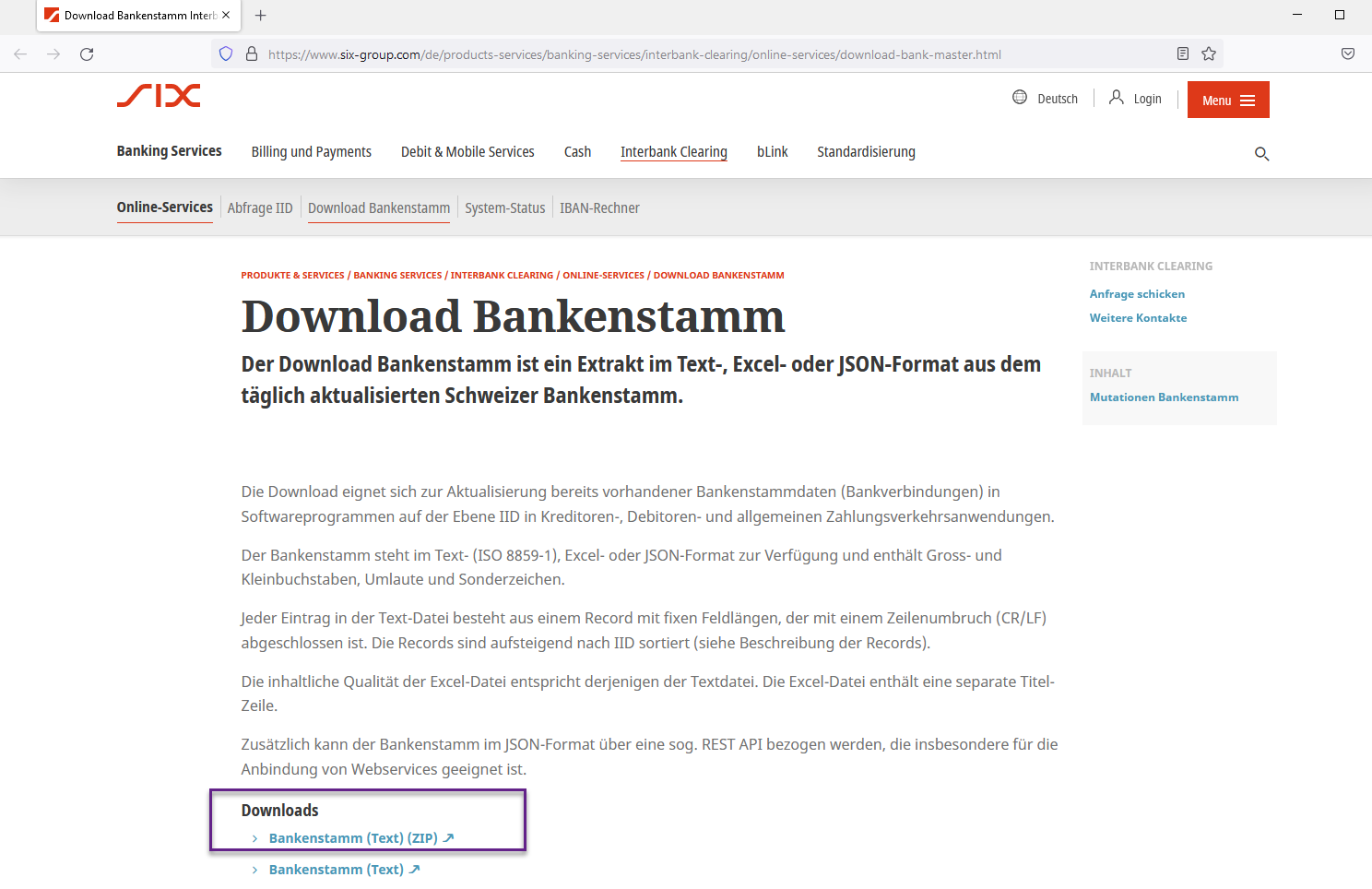1372x889 pixels.
Task: Go forward with browser forward arrow
Action: coord(53,54)
